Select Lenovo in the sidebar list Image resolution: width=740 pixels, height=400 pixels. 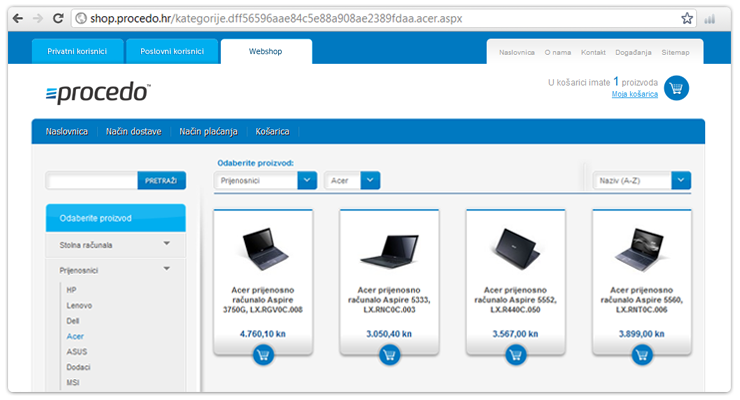click(x=79, y=305)
